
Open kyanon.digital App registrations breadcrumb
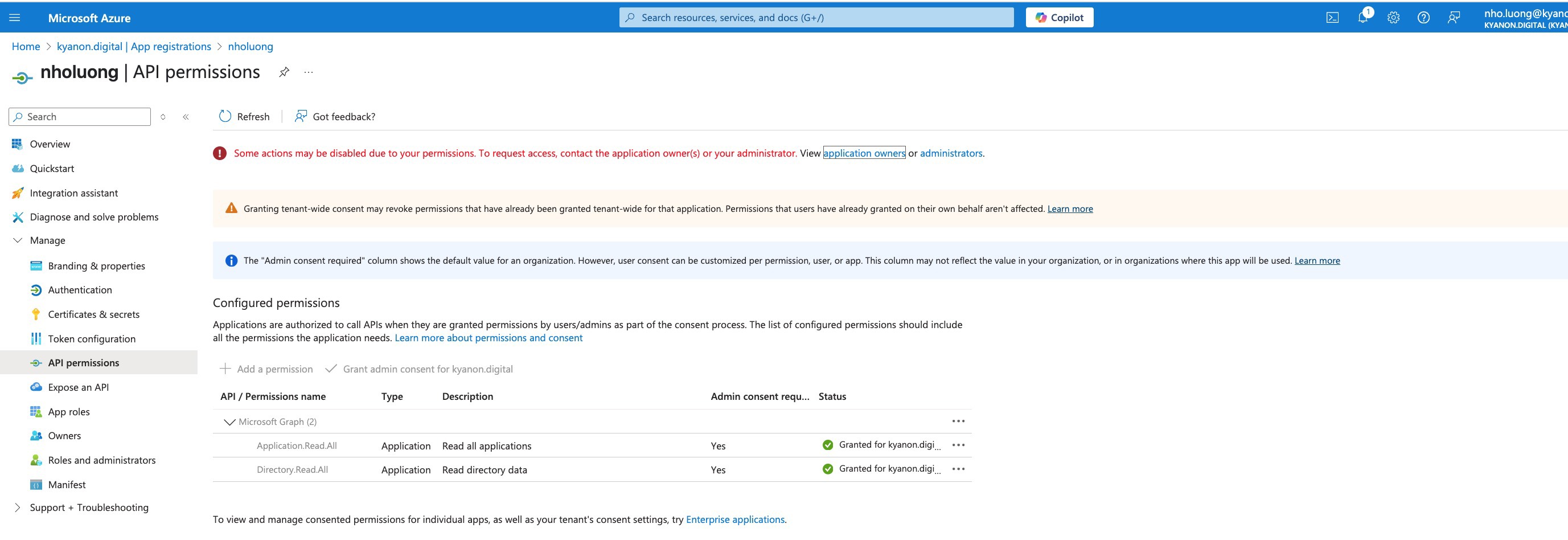[134, 46]
